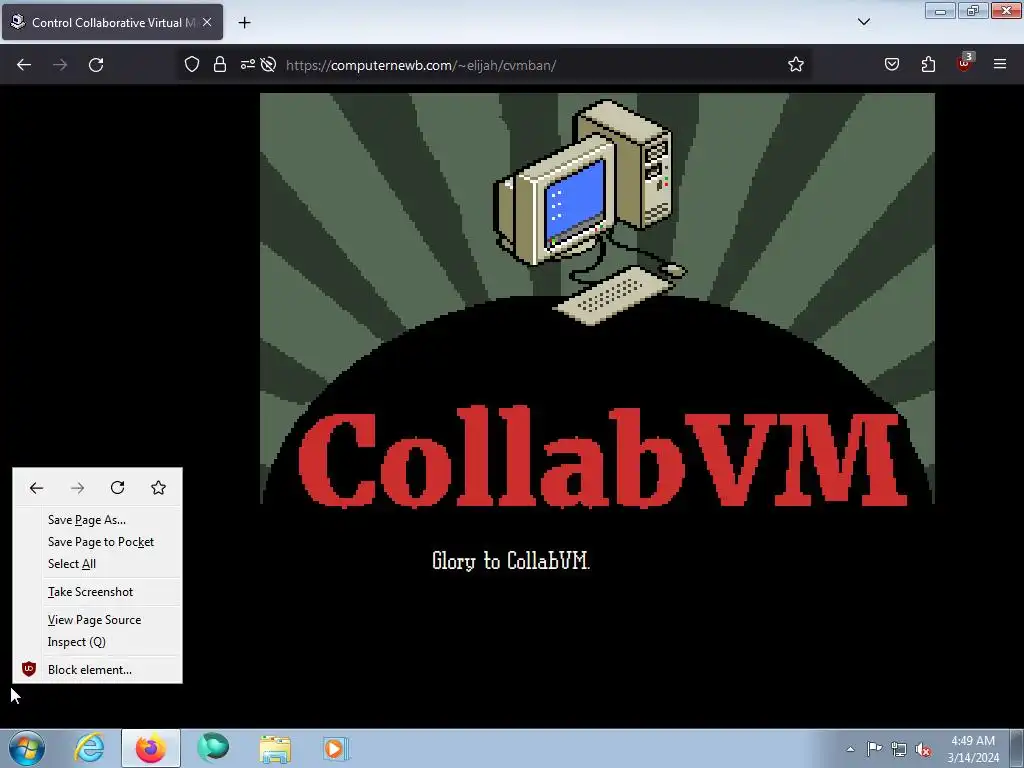Choose View Page Source
This screenshot has width=1024, height=768.
pyautogui.click(x=97, y=620)
